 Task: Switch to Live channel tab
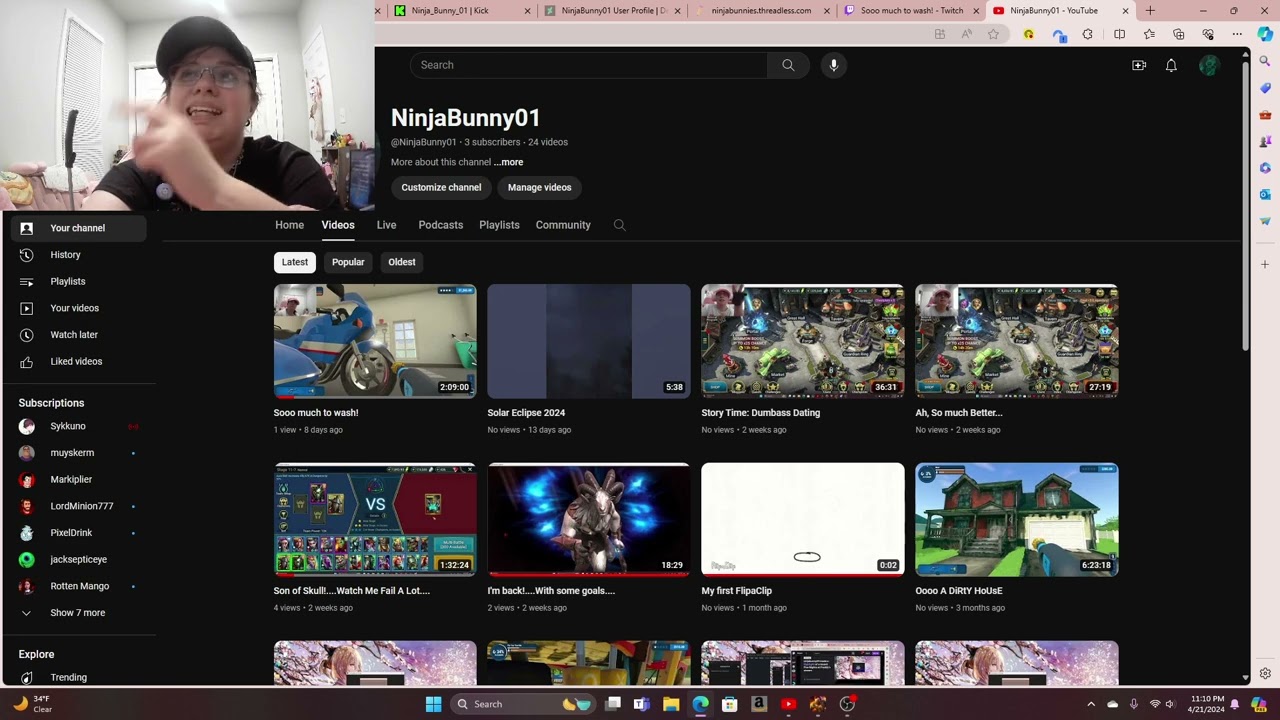[x=386, y=225]
